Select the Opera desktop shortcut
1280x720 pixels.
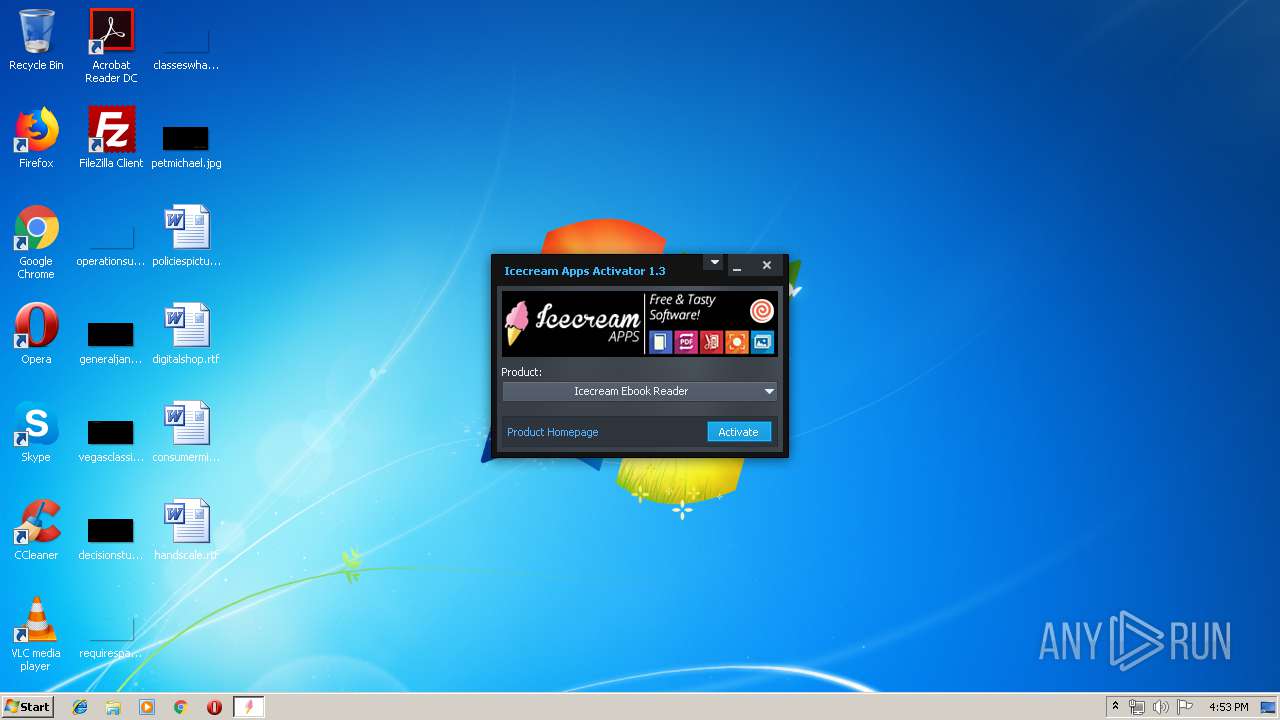(x=36, y=334)
